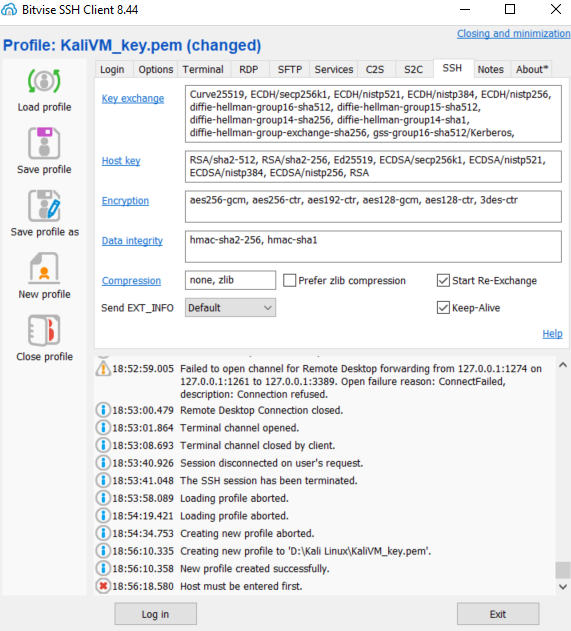Click red error icon for Host must be entered
Image resolution: width=571 pixels, height=631 pixels.
pyautogui.click(x=103, y=586)
